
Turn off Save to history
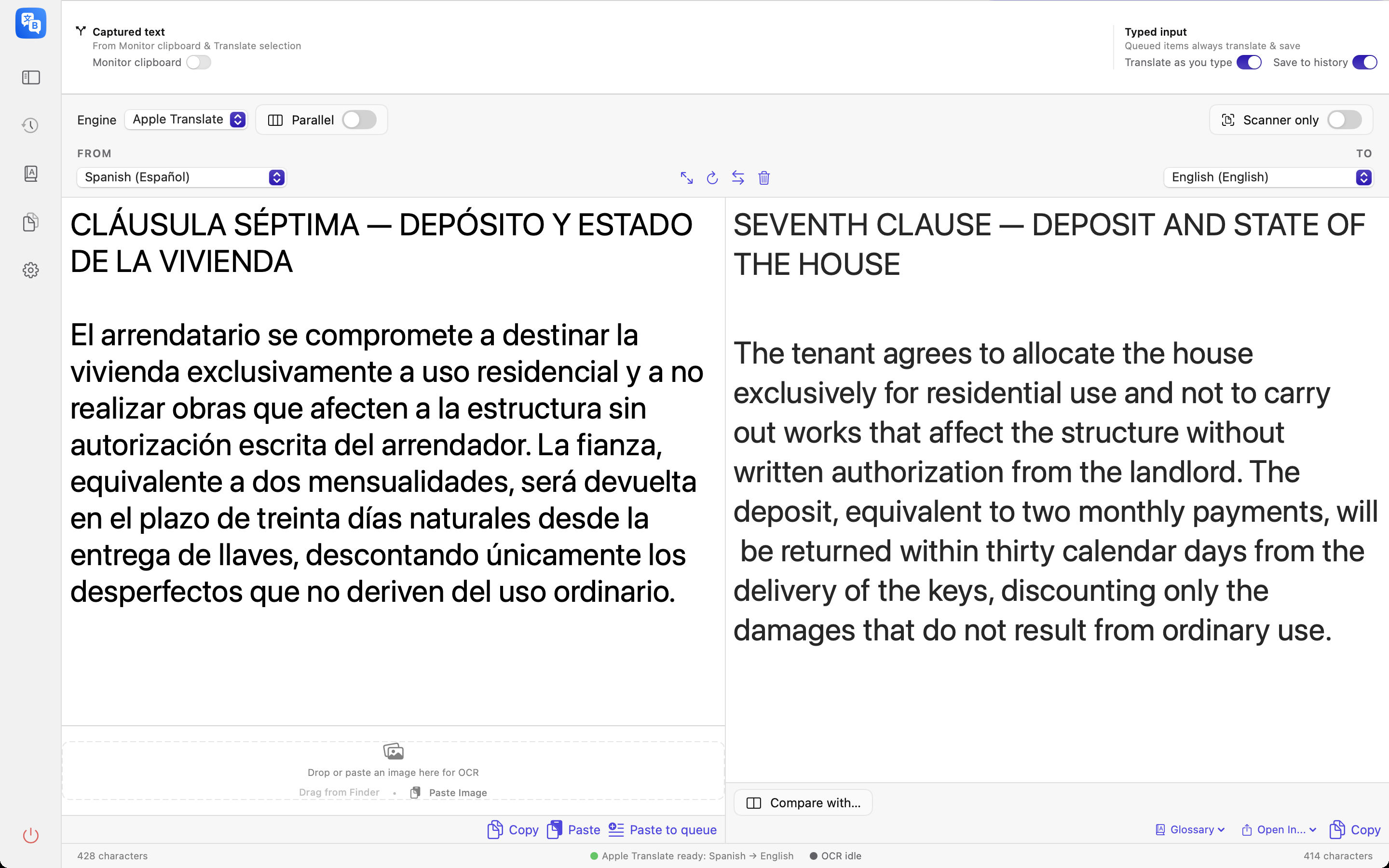coord(1365,63)
